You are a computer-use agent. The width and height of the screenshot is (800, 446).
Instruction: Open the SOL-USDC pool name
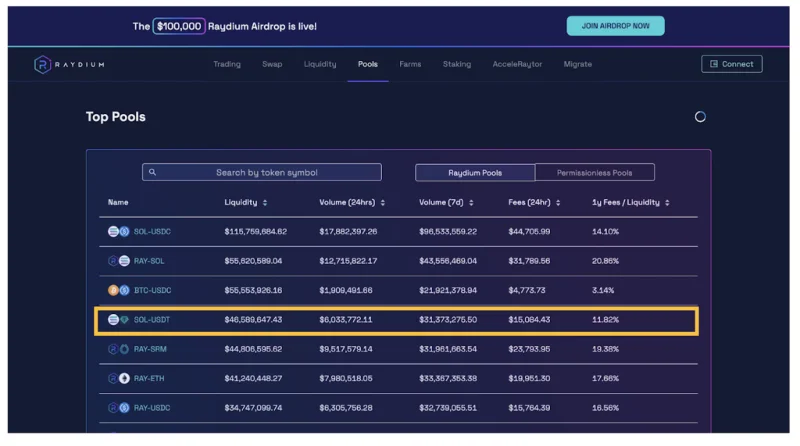[x=152, y=232]
